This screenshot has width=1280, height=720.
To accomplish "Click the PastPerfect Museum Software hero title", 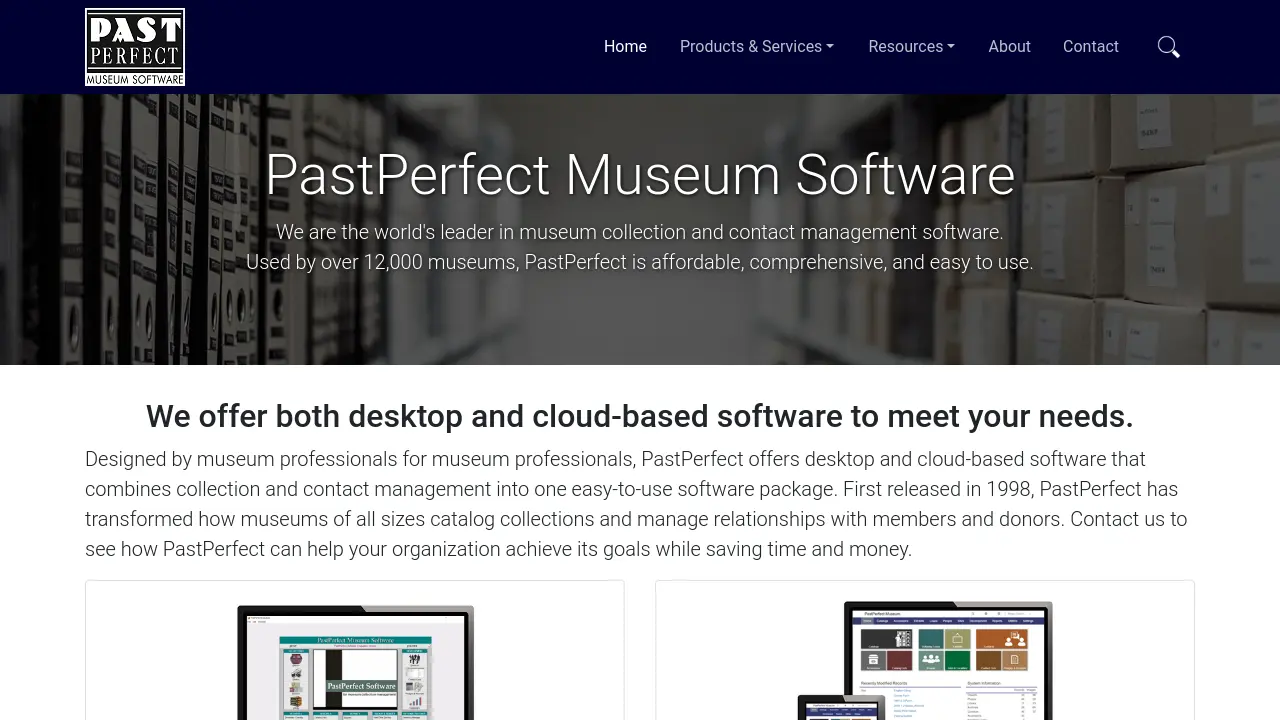I will [x=640, y=175].
